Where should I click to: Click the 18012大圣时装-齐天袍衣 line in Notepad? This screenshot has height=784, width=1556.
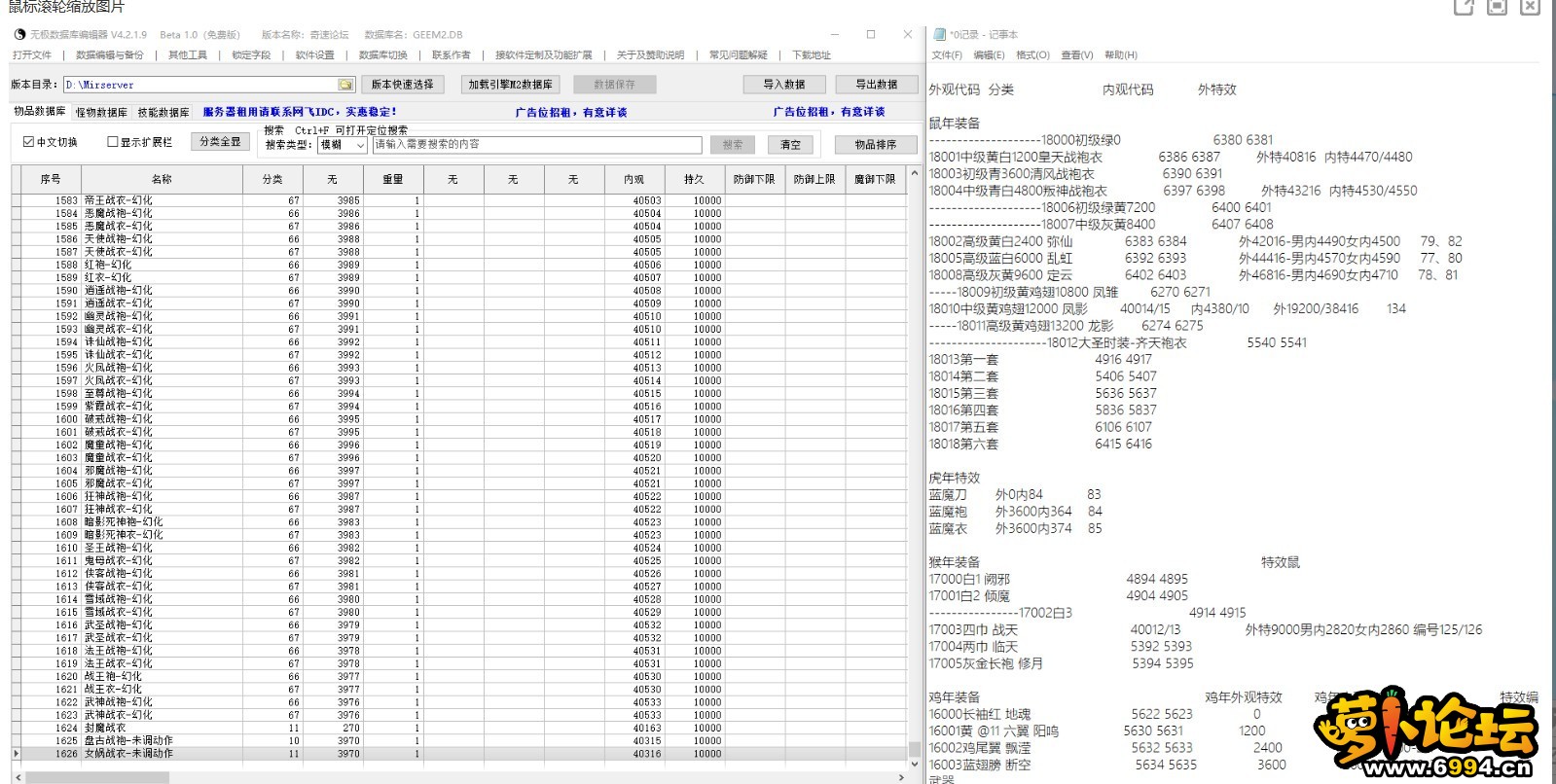(x=1116, y=342)
